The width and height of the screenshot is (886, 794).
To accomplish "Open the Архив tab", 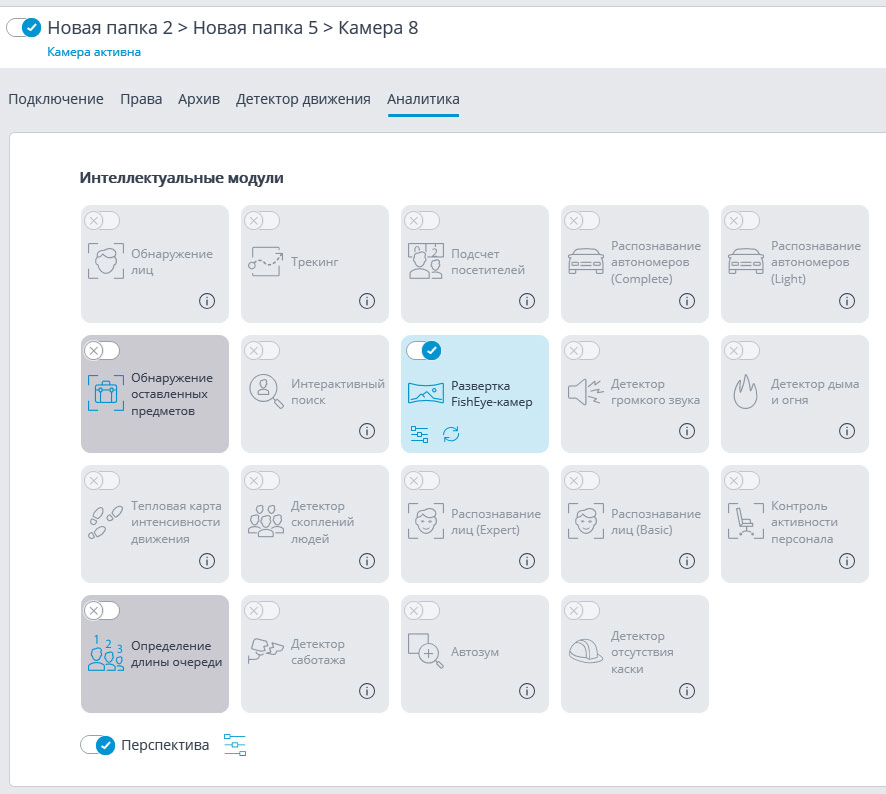I will click(199, 99).
